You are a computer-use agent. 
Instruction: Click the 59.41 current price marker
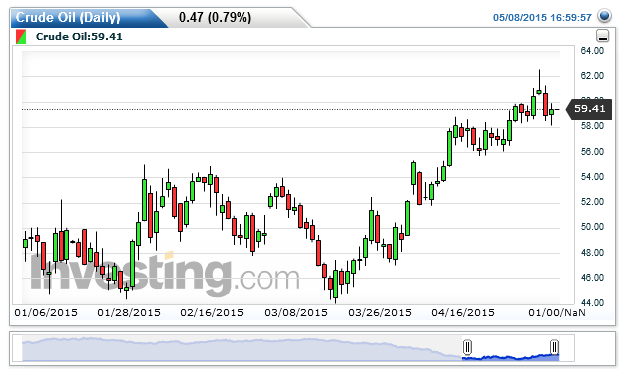(589, 109)
